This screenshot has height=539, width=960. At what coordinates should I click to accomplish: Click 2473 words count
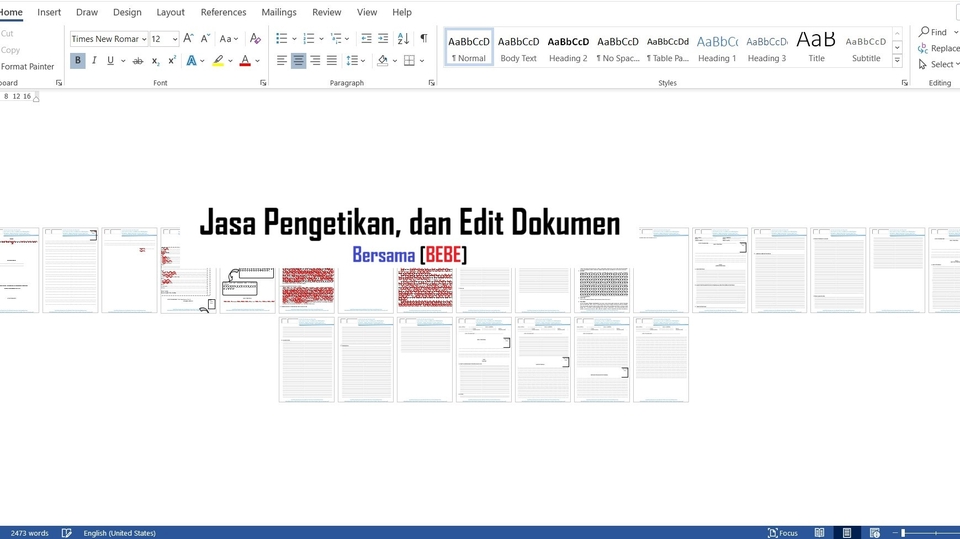[29, 533]
